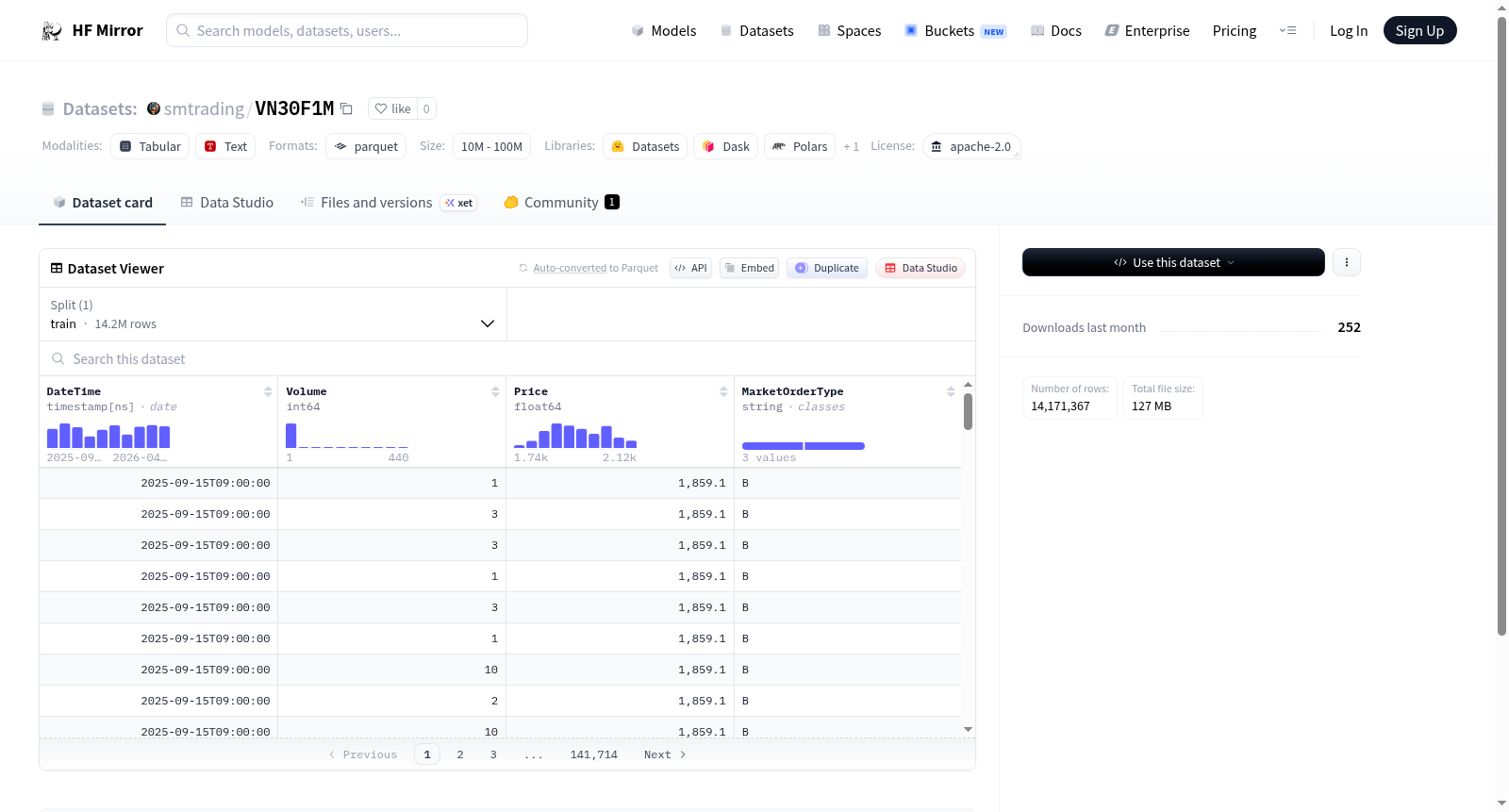Click the Downloads last month count 252
1509x812 pixels.
1349,327
